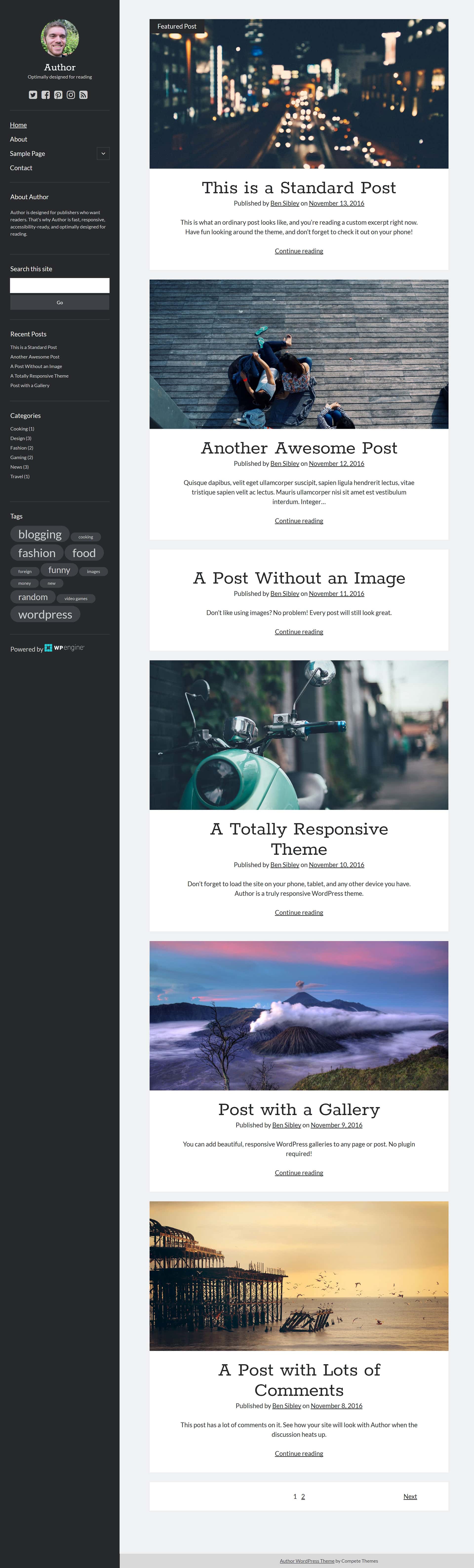Click the Next pagination link
Screen dimensions: 474x1568
(x=410, y=1496)
